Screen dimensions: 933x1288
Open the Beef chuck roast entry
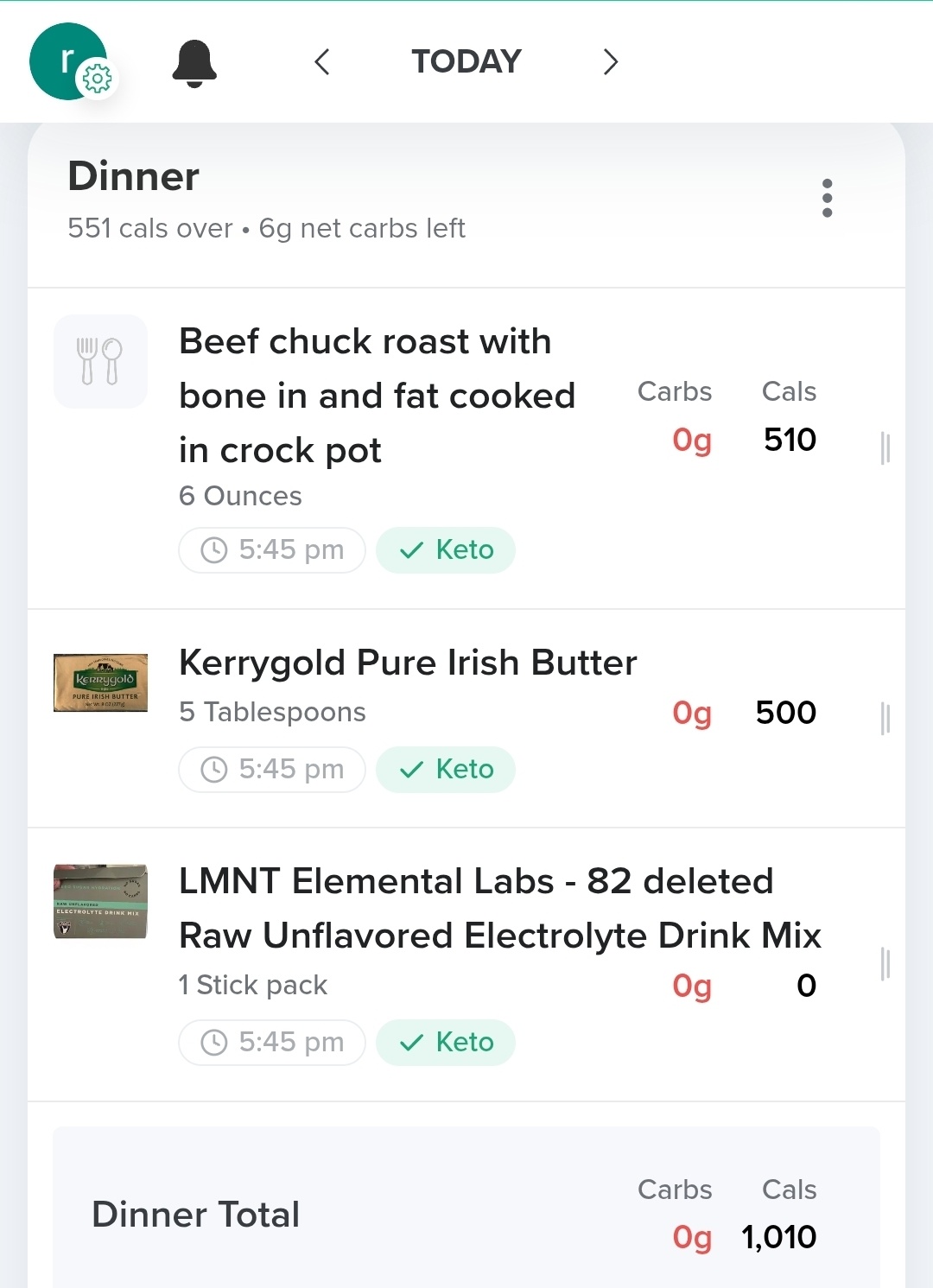click(377, 396)
